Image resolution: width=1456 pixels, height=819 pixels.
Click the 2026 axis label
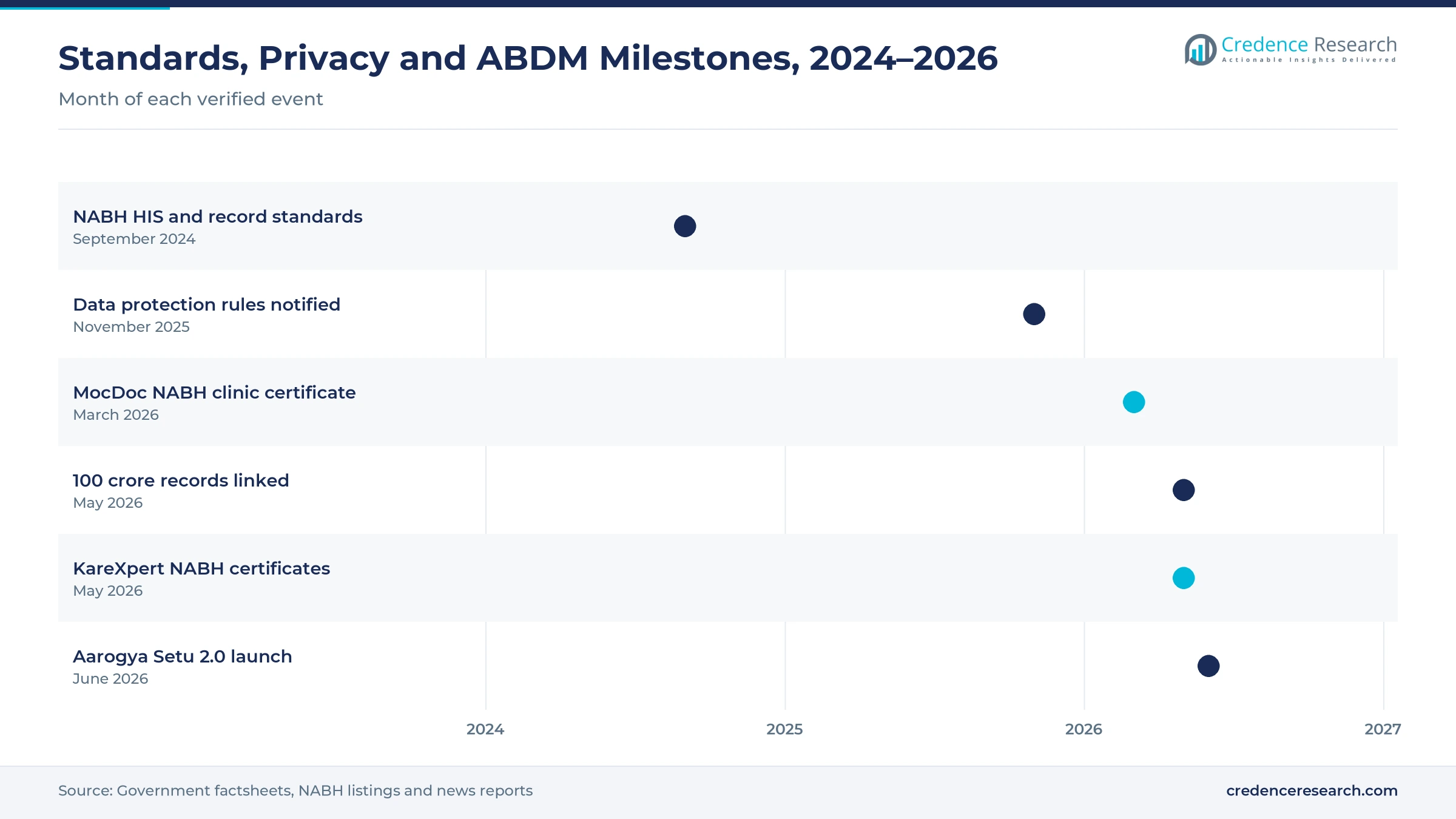coord(1084,729)
